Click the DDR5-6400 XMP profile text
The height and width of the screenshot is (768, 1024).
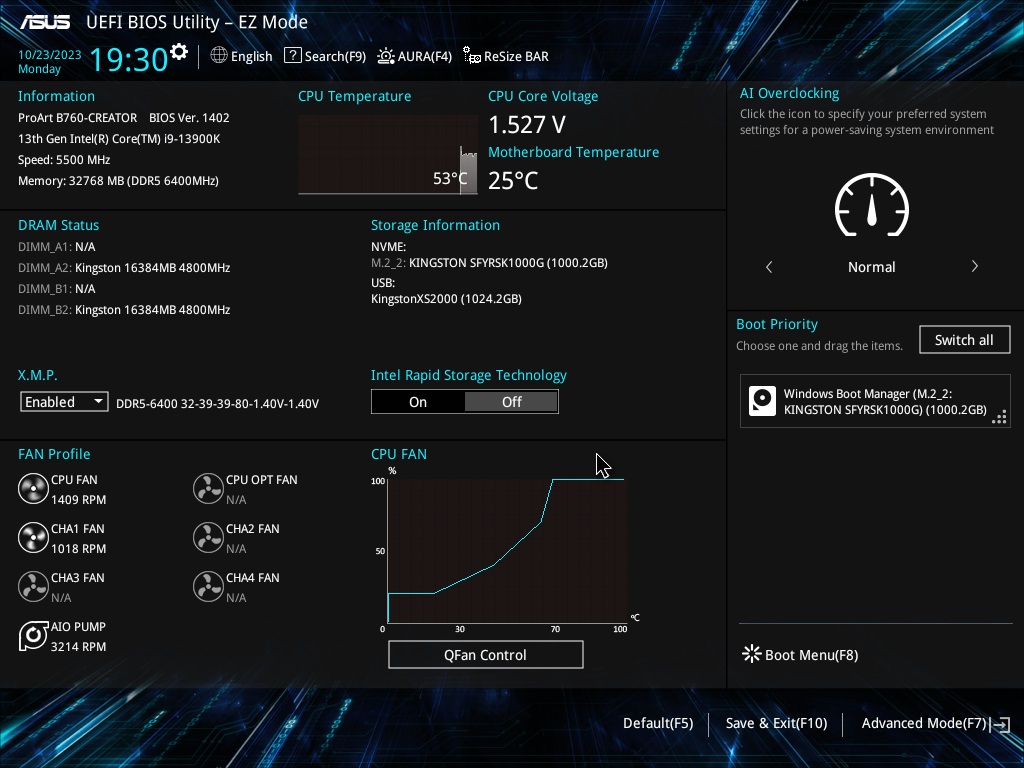(x=217, y=404)
